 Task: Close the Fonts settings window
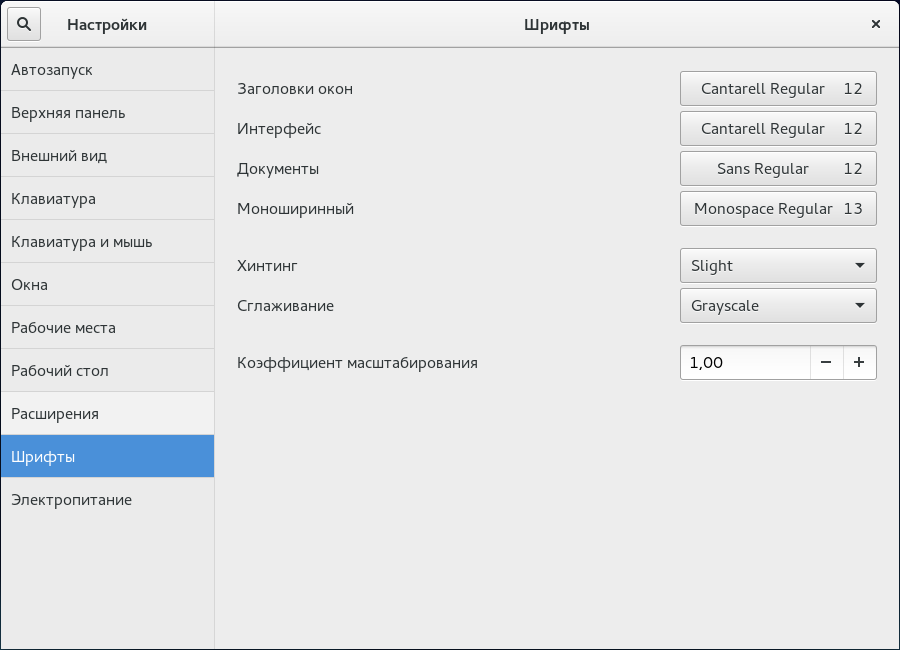875,24
